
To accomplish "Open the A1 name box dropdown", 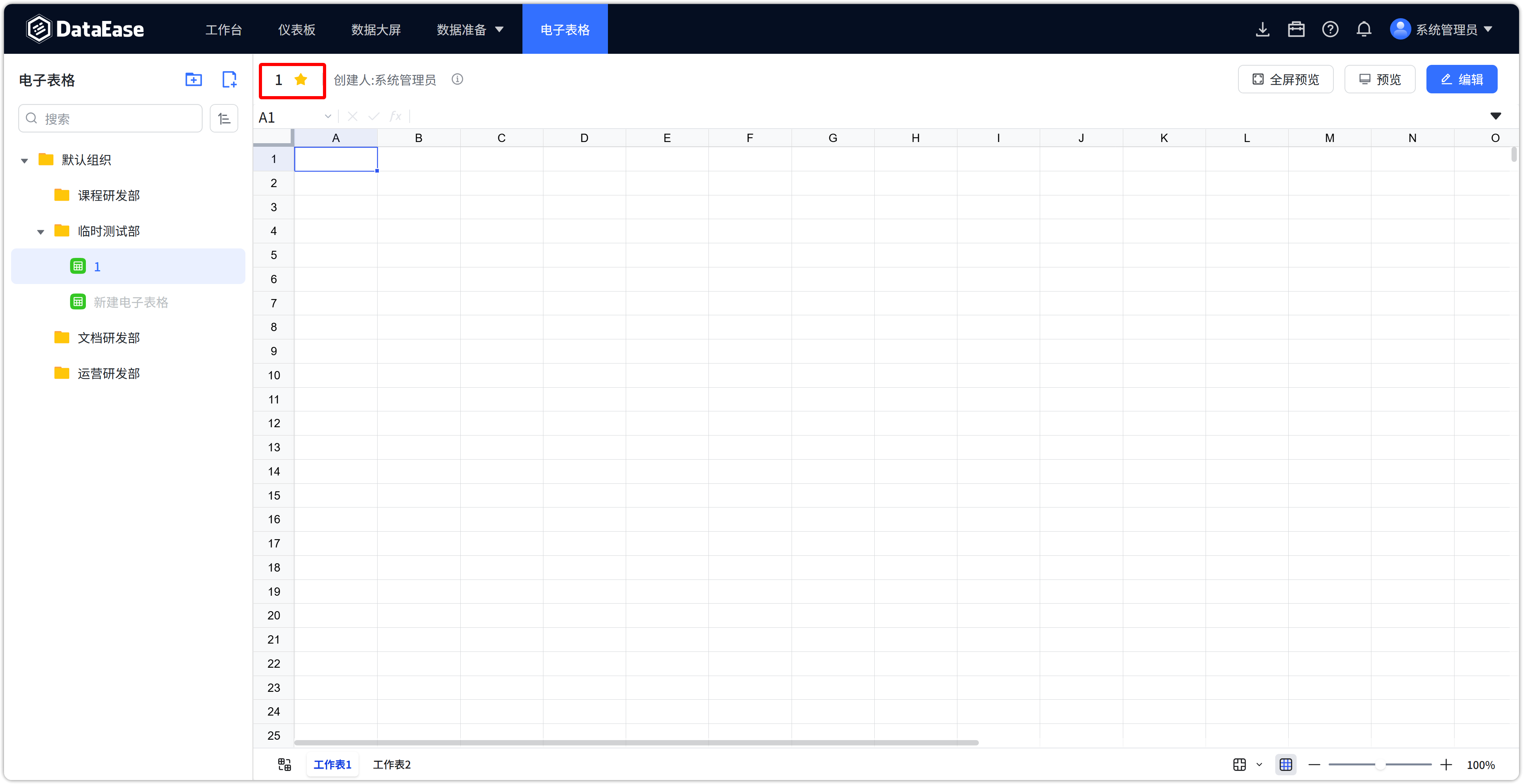I will 328,116.
